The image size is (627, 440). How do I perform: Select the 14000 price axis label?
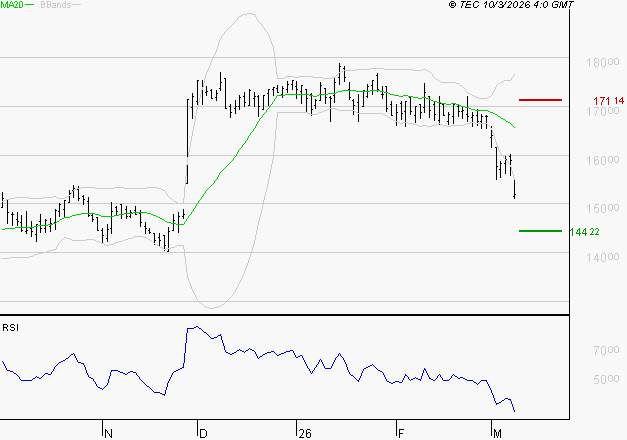(x=603, y=257)
